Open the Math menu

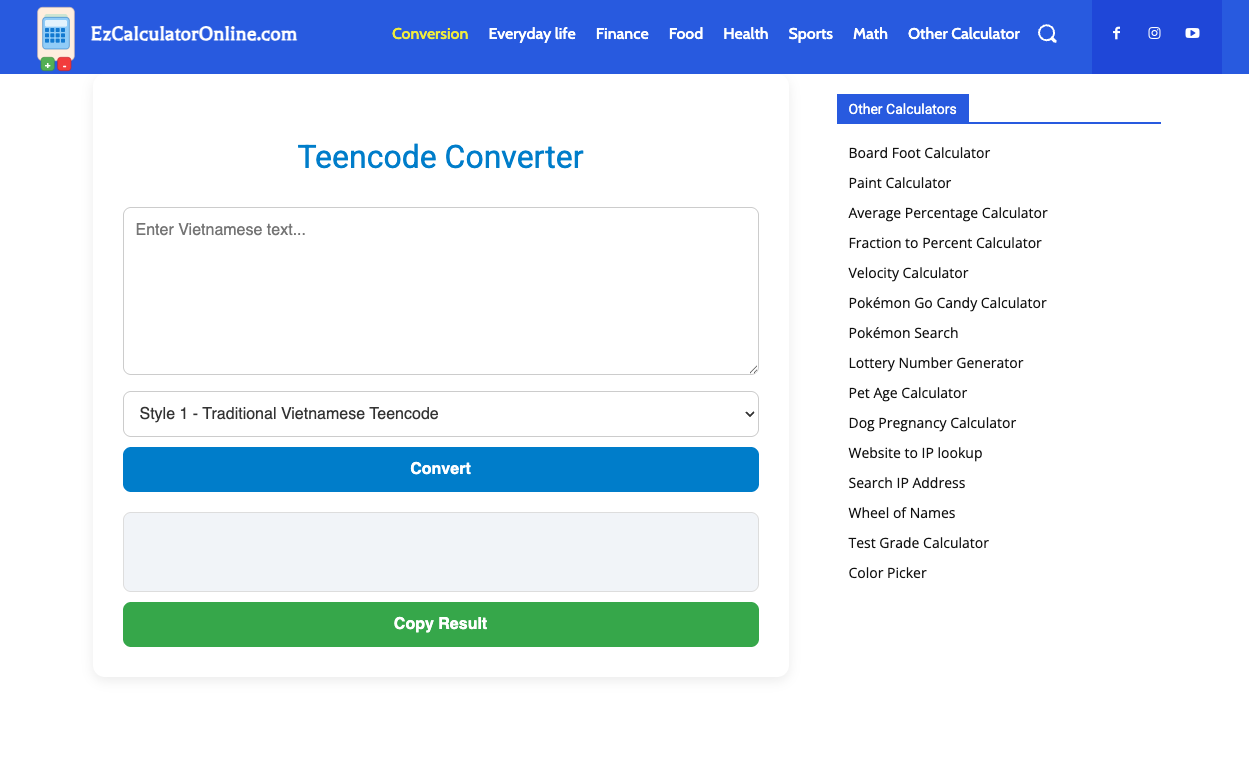[x=870, y=33]
